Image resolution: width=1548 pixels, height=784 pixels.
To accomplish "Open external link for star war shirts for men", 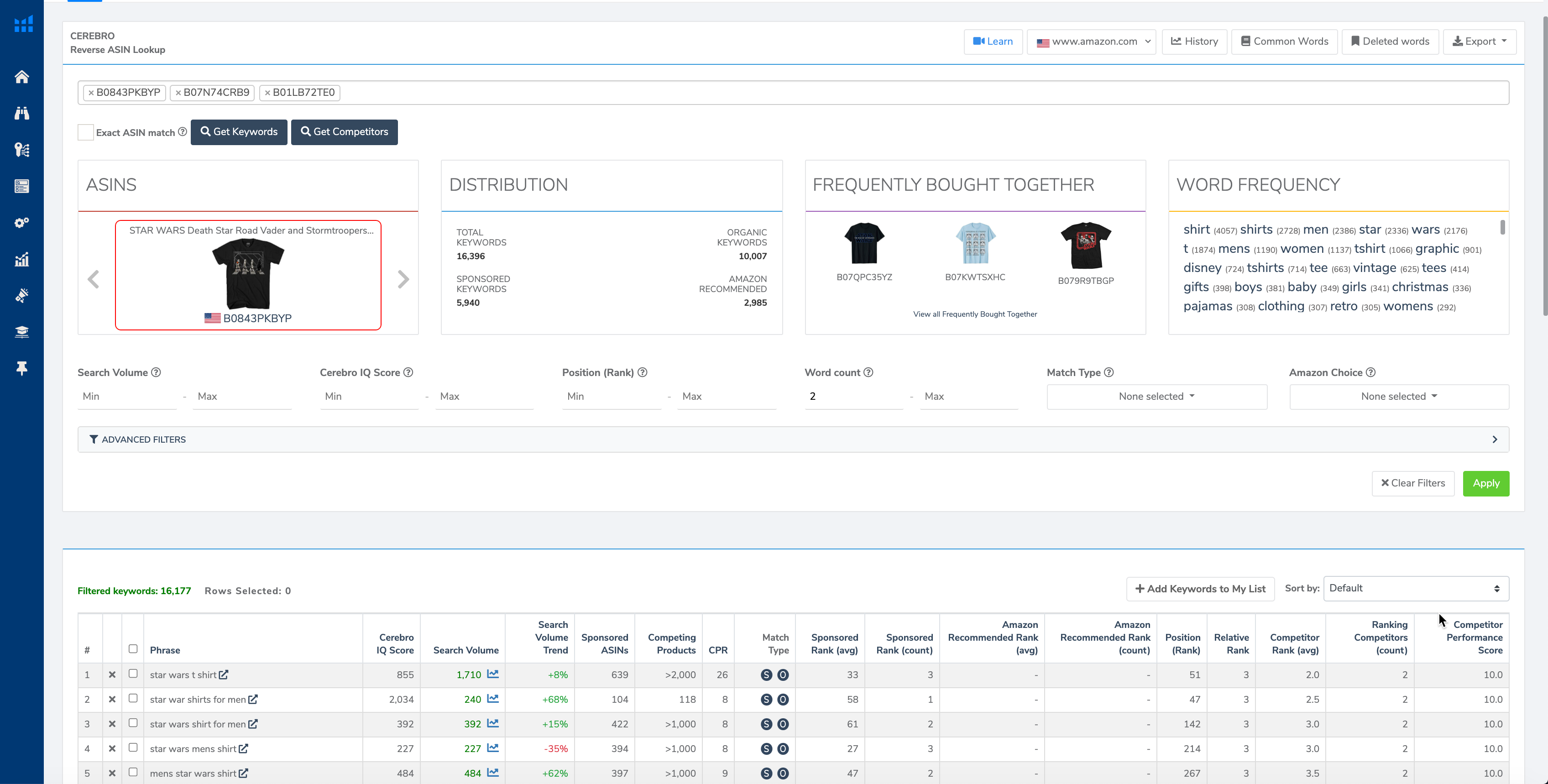I will tap(253, 699).
